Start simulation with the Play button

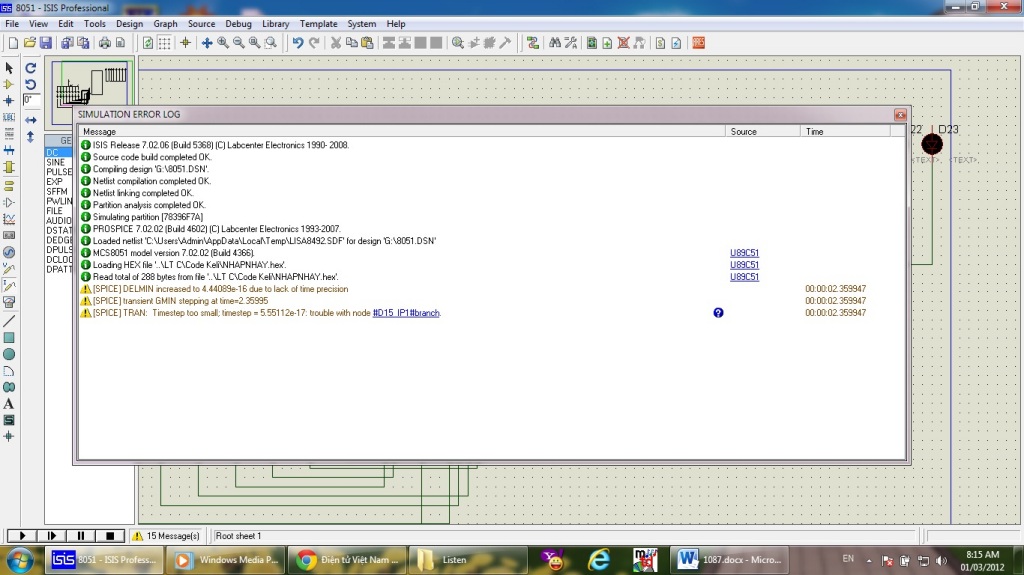coord(22,536)
